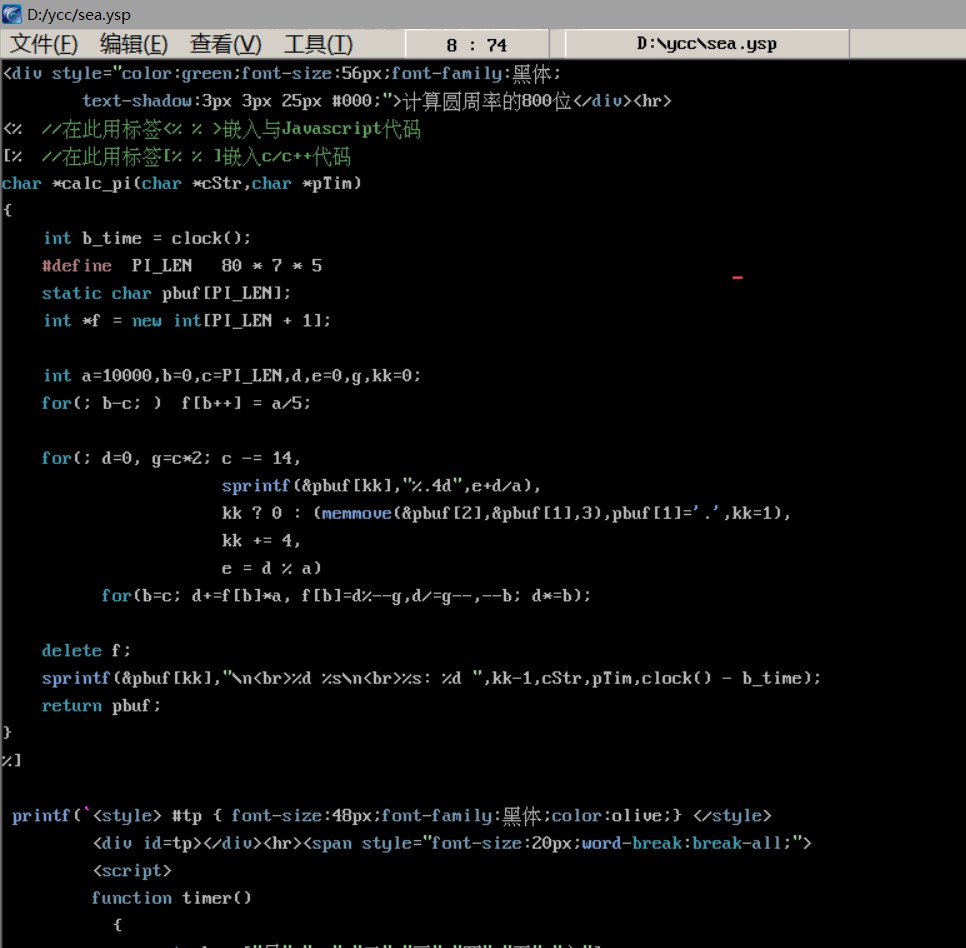Click the clock() call on b_time line
This screenshot has height=948, width=966.
point(211,238)
